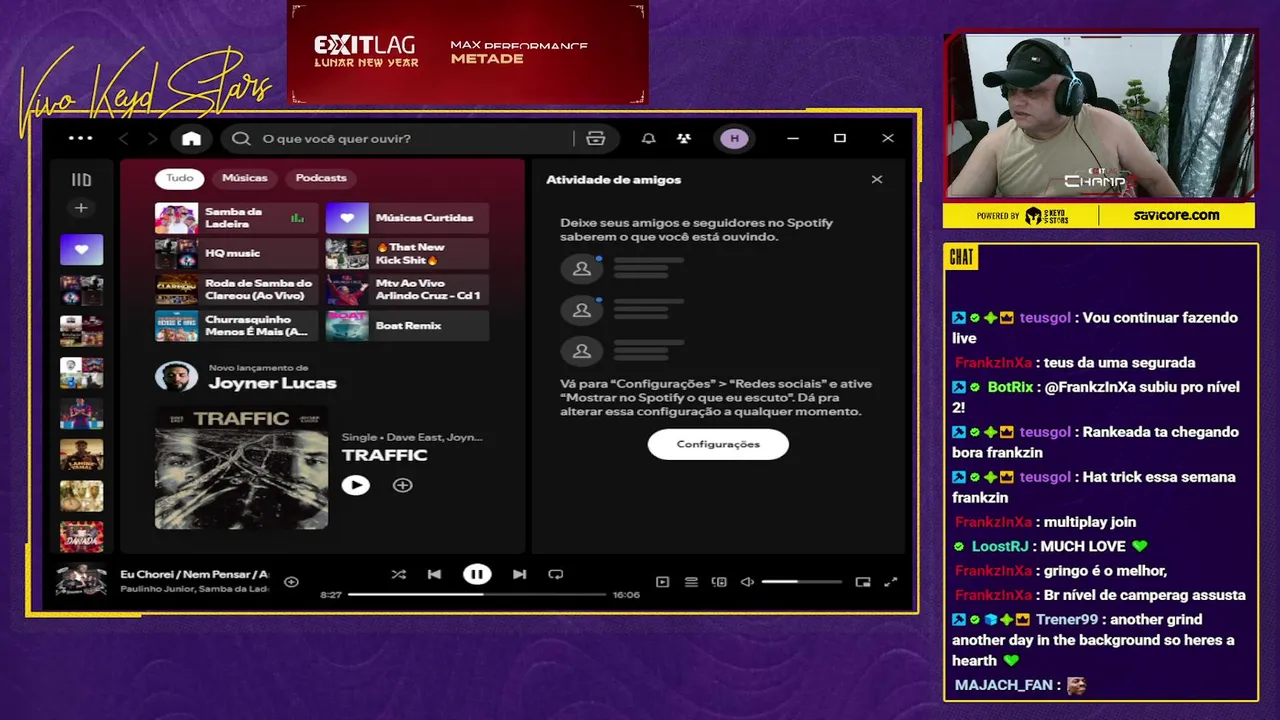Open 'Eu Chorei / Nem Pensar' track title
1280x720 pixels.
[194, 574]
